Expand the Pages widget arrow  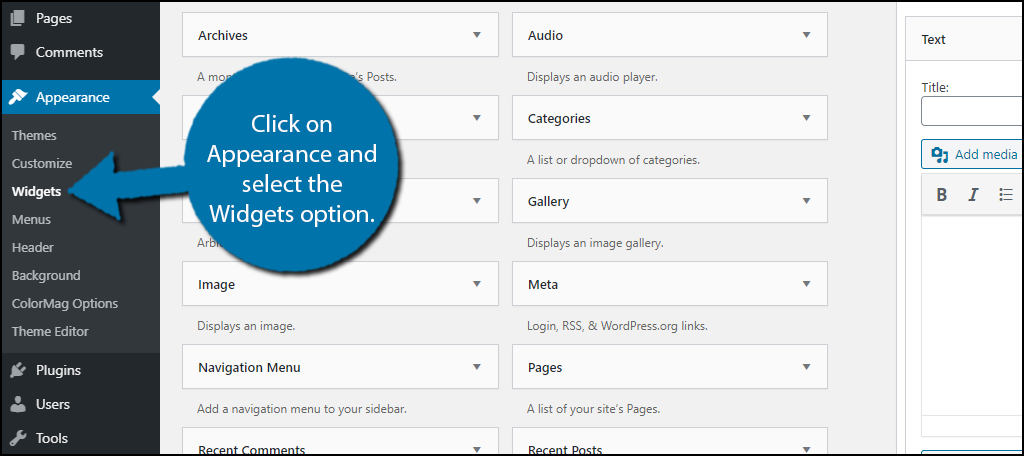[807, 366]
